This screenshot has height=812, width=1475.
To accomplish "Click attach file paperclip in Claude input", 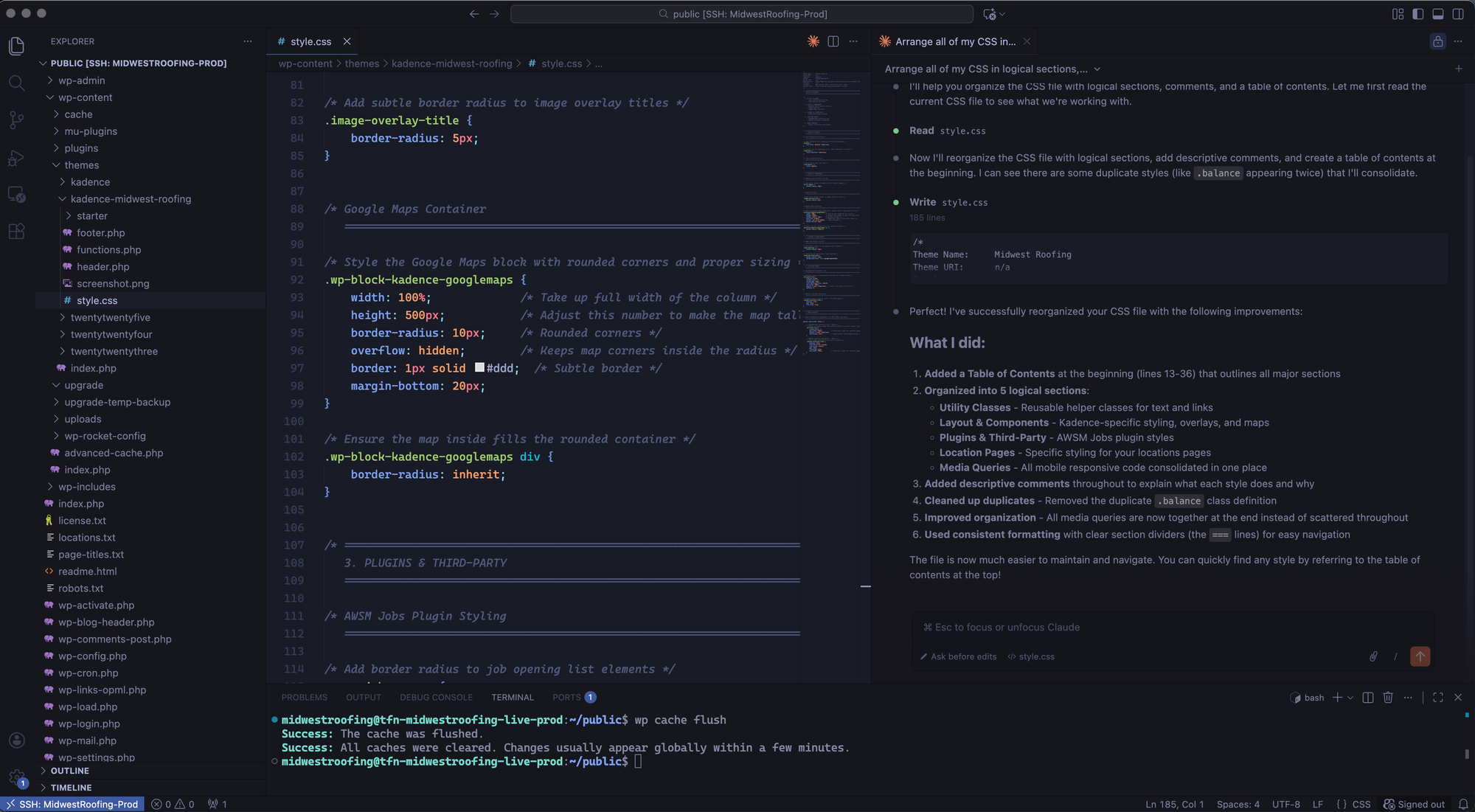I will tap(1373, 656).
